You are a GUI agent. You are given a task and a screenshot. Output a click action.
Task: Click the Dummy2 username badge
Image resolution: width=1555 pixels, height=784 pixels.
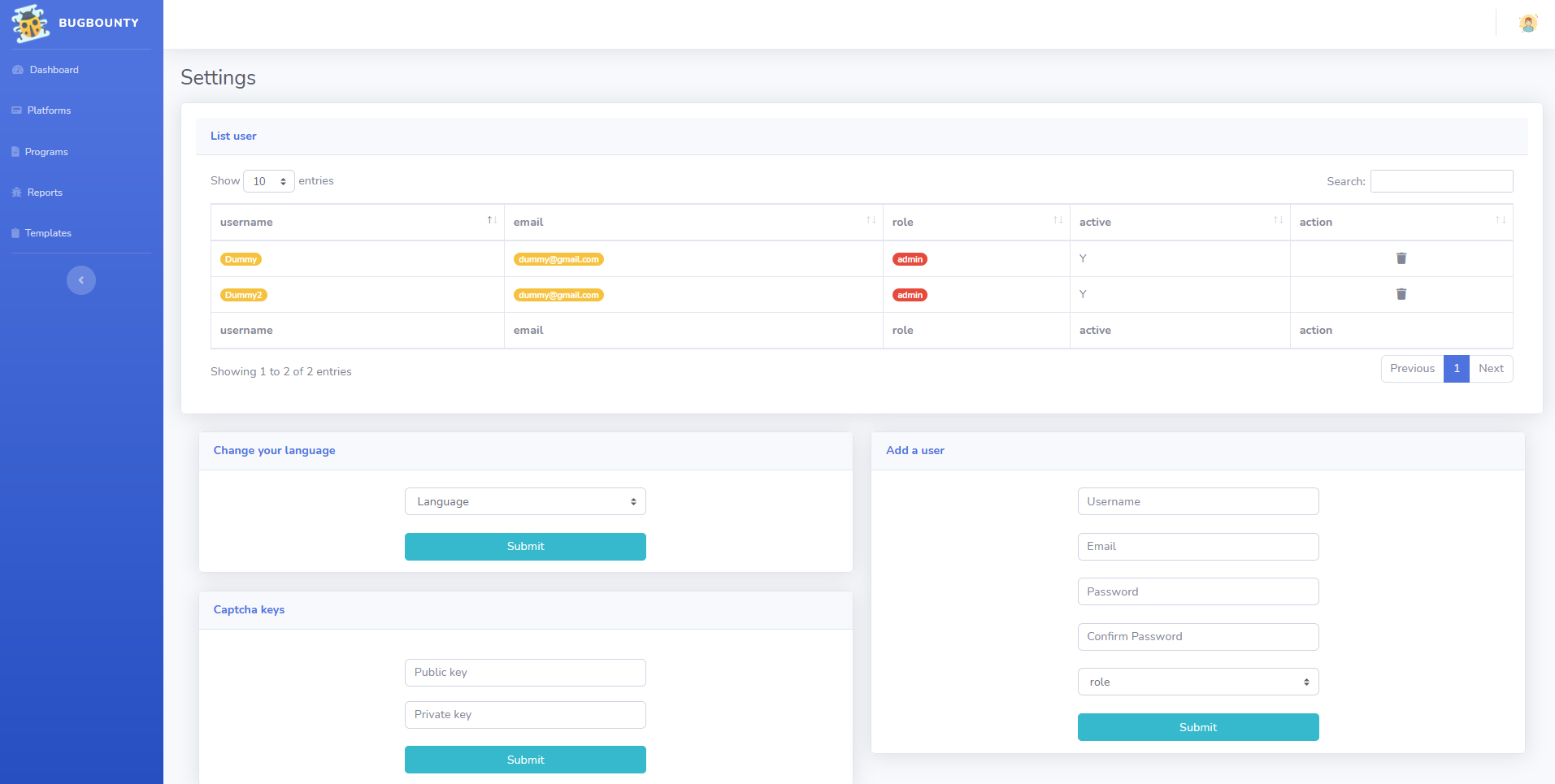pyautogui.click(x=244, y=295)
